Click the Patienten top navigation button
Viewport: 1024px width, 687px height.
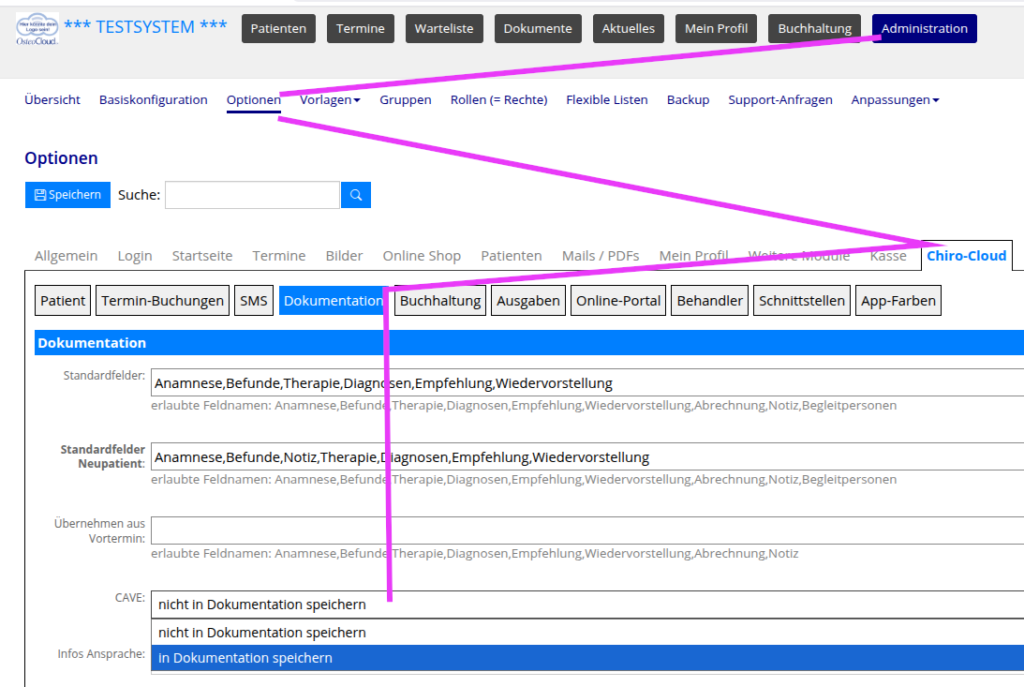279,29
